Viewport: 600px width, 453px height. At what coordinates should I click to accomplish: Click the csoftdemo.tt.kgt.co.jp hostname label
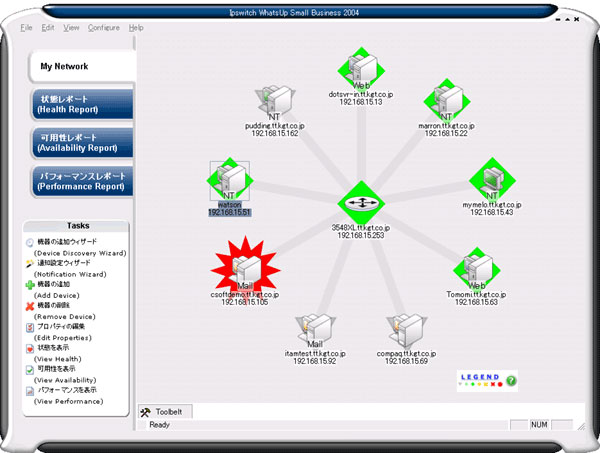coord(245,295)
